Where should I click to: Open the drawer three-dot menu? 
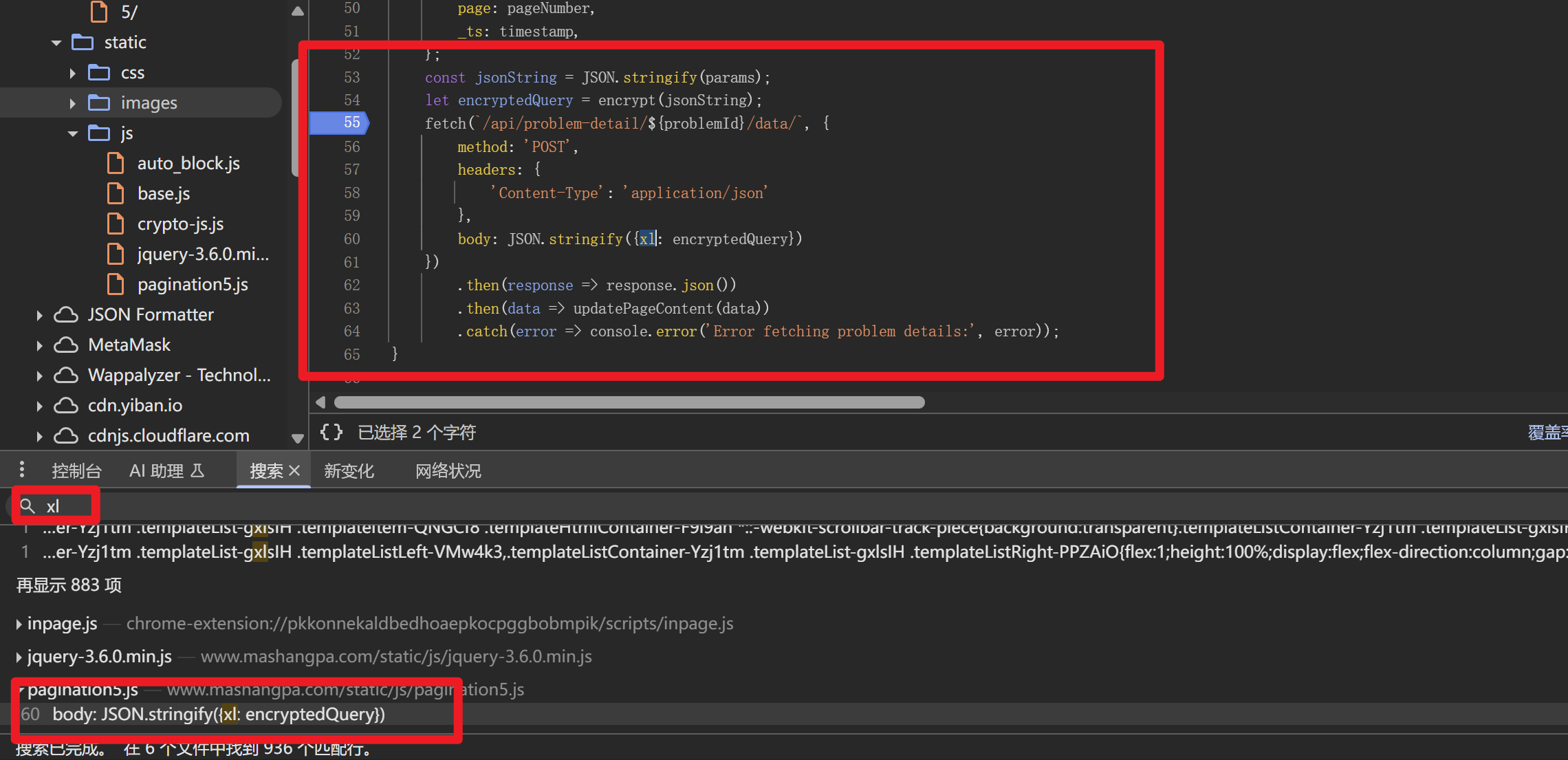point(22,470)
